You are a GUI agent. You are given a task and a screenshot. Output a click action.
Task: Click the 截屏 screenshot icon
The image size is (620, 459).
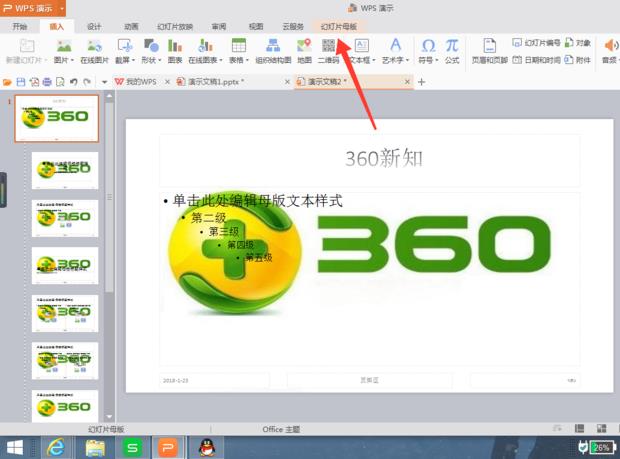125,46
